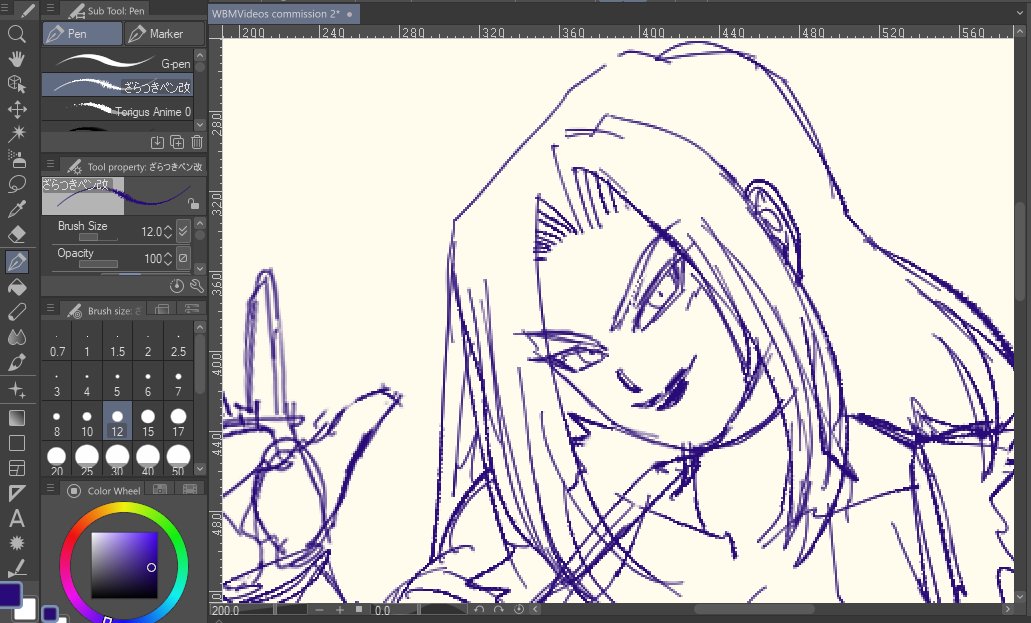1031x623 pixels.
Task: Toggle Opacity dynamics button
Action: click(183, 258)
